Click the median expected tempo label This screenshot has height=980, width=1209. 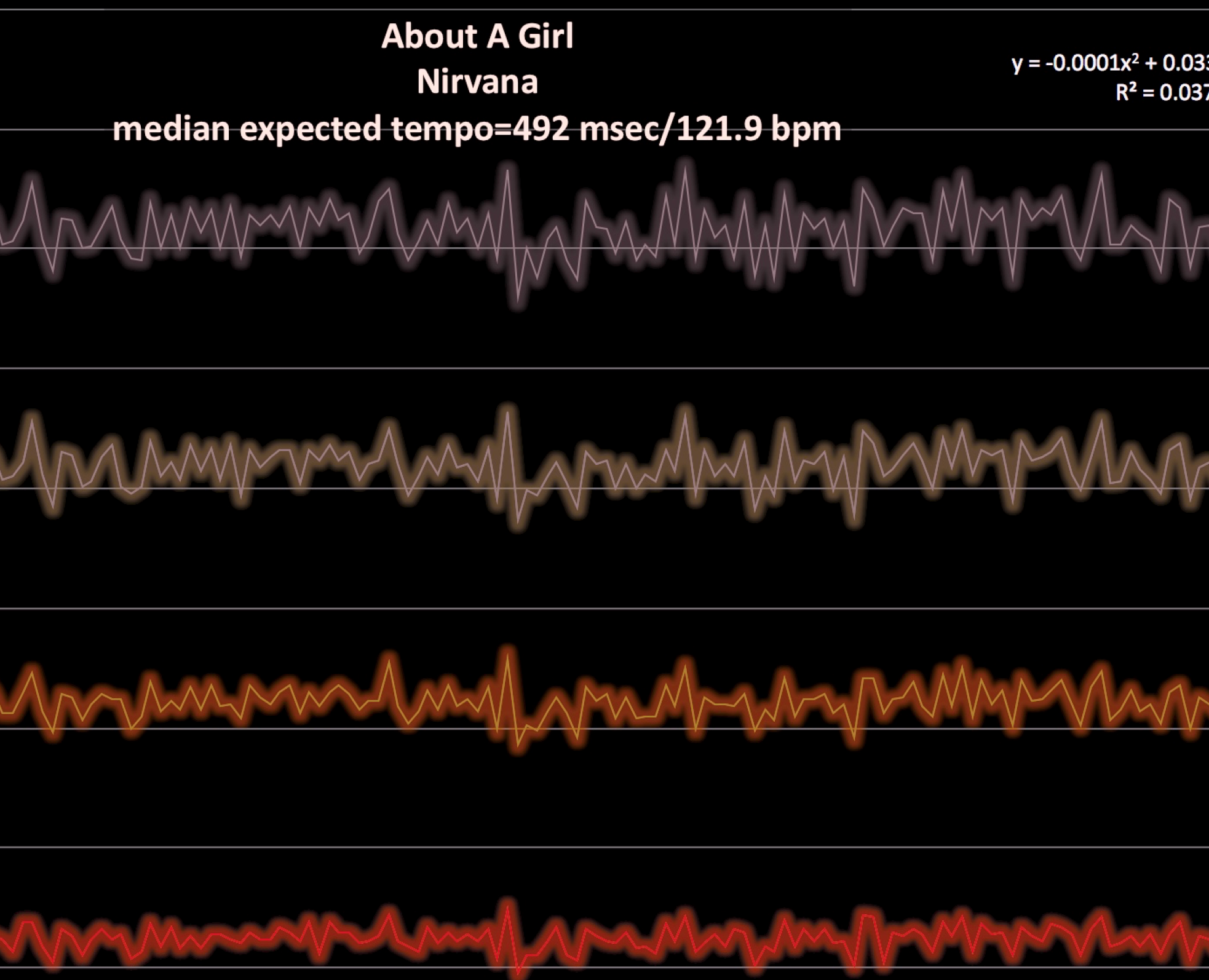tap(477, 129)
